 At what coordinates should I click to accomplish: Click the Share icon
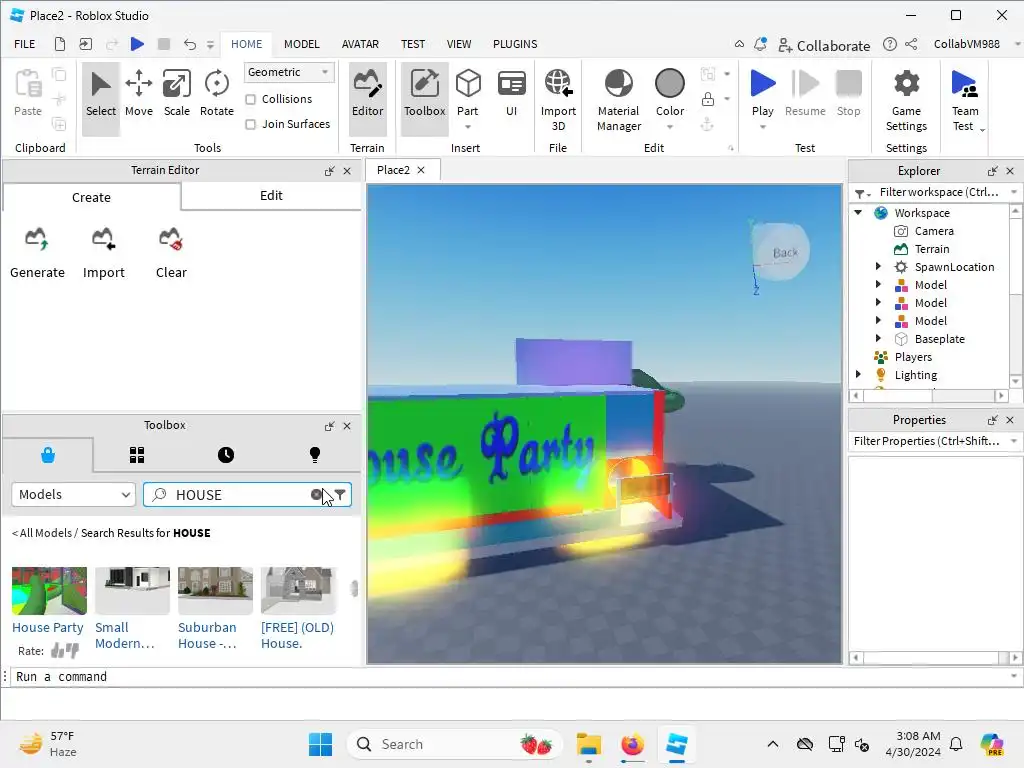click(x=911, y=44)
